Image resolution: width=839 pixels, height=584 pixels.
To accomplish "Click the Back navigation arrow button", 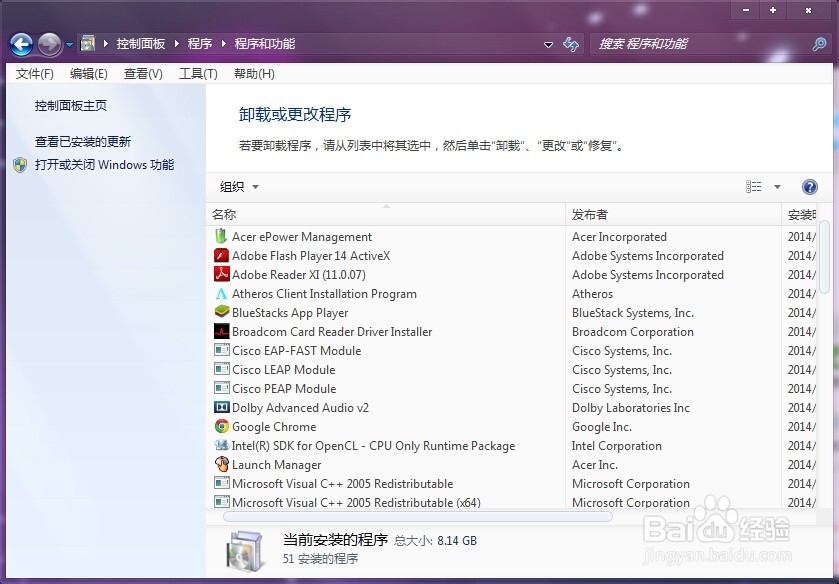I will (21, 44).
